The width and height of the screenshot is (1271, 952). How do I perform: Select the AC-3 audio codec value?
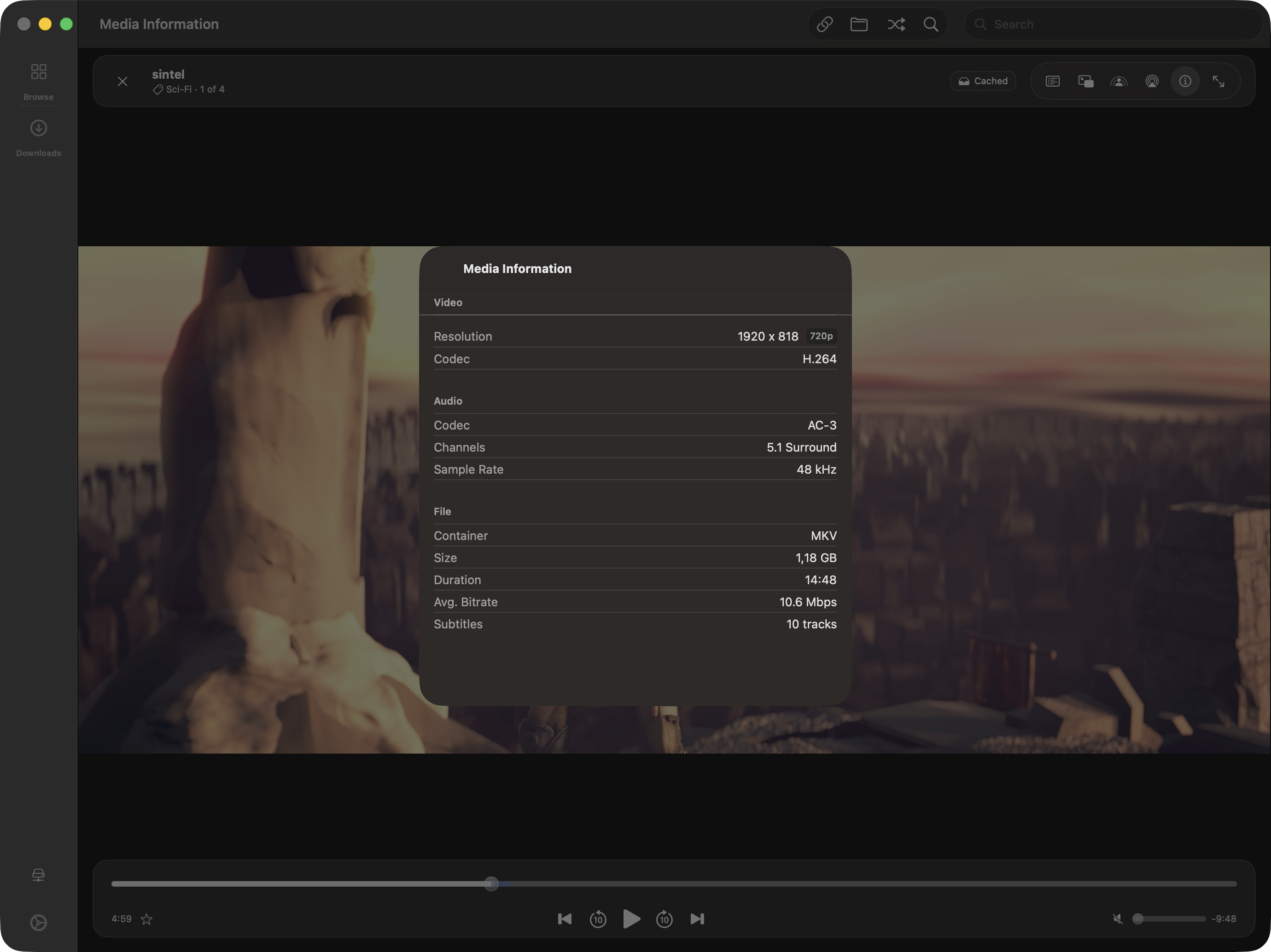pyautogui.click(x=822, y=425)
